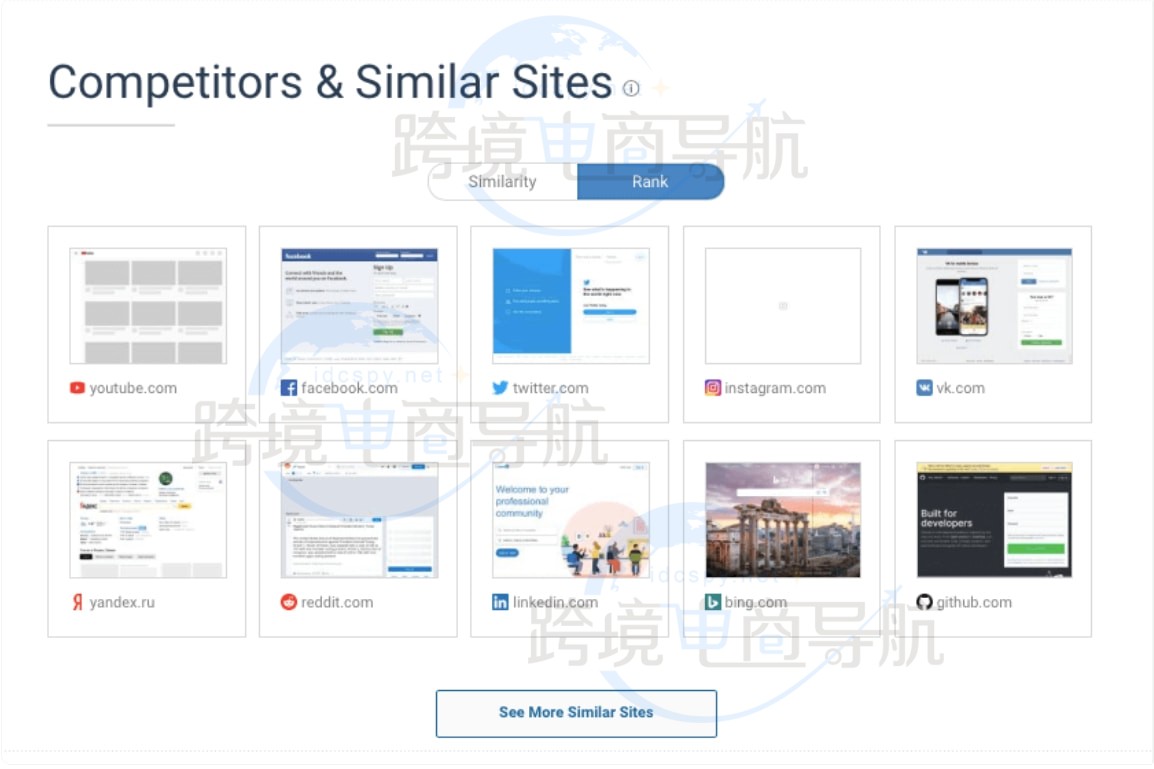
Task: Open the youtube.com site thumbnail
Action: [148, 306]
